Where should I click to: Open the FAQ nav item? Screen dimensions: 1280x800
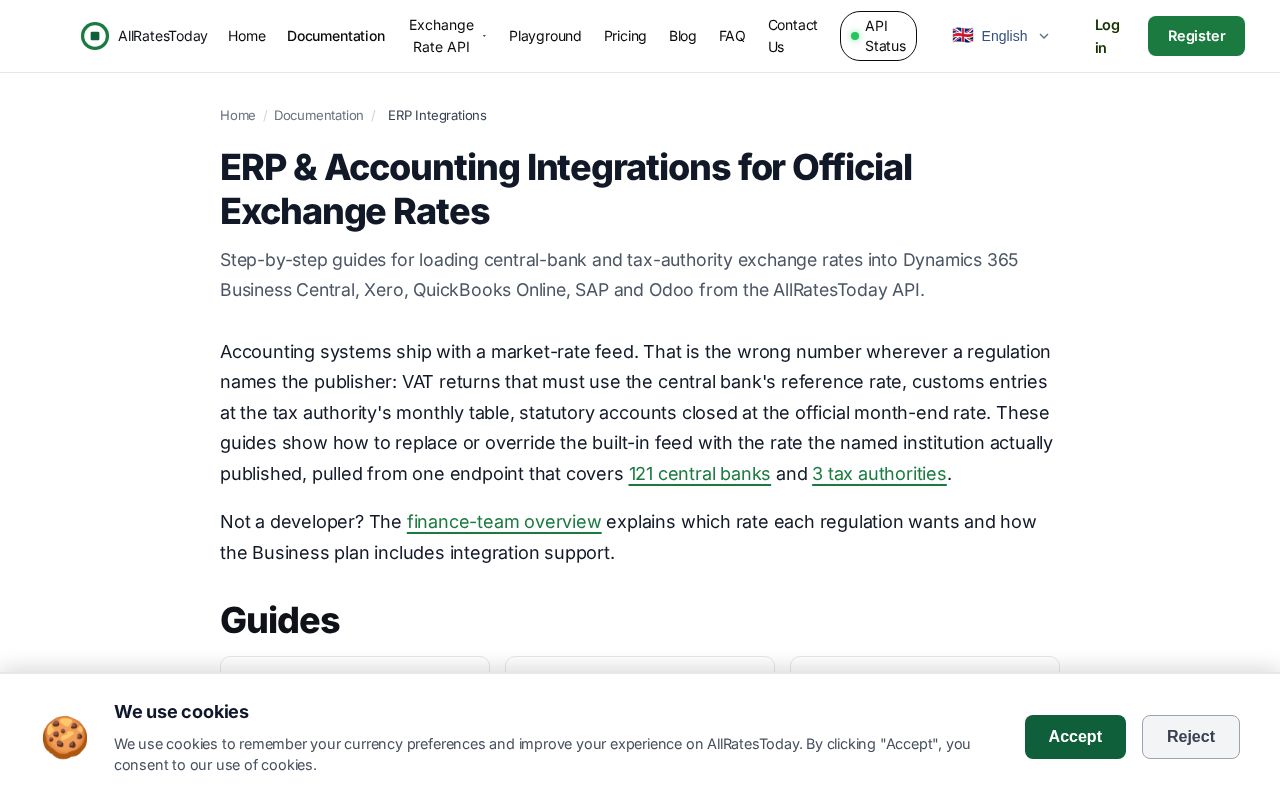732,36
